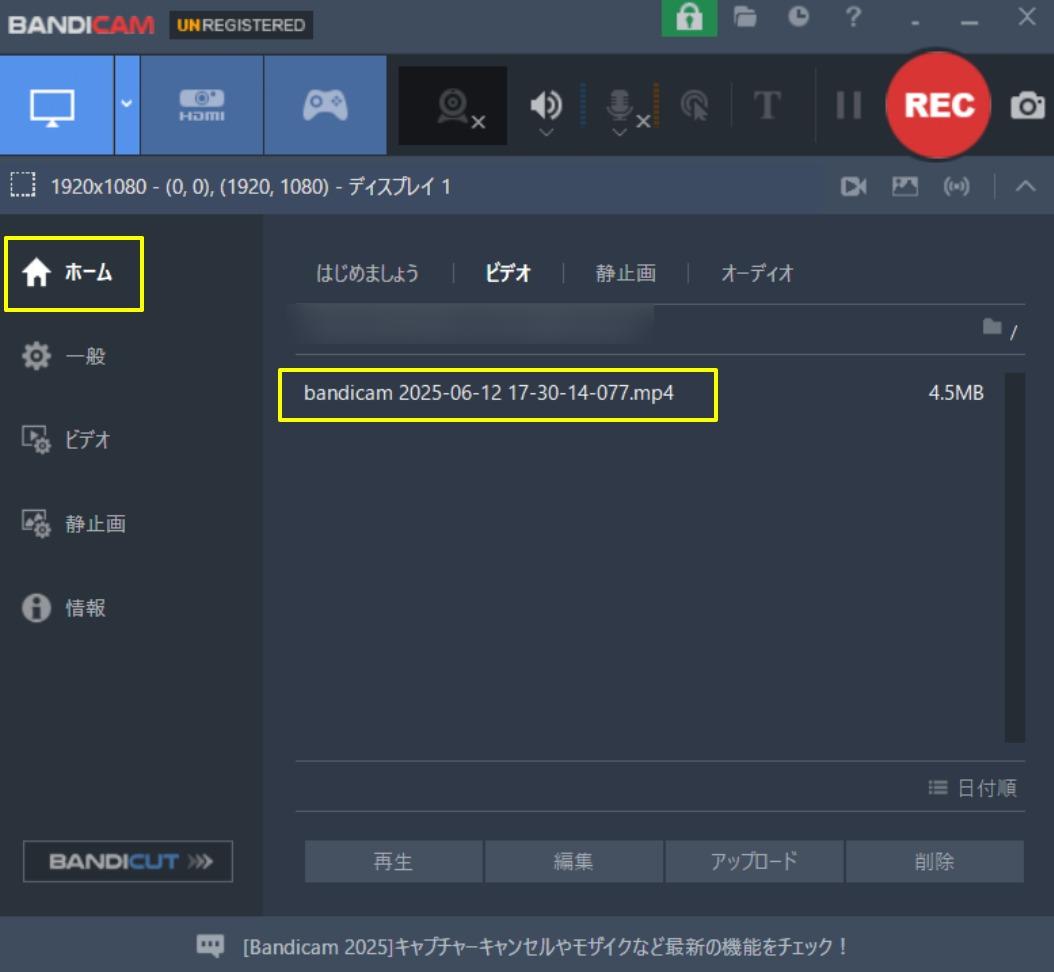Select screen recording mode monitor icon
This screenshot has width=1054, height=972.
52,106
